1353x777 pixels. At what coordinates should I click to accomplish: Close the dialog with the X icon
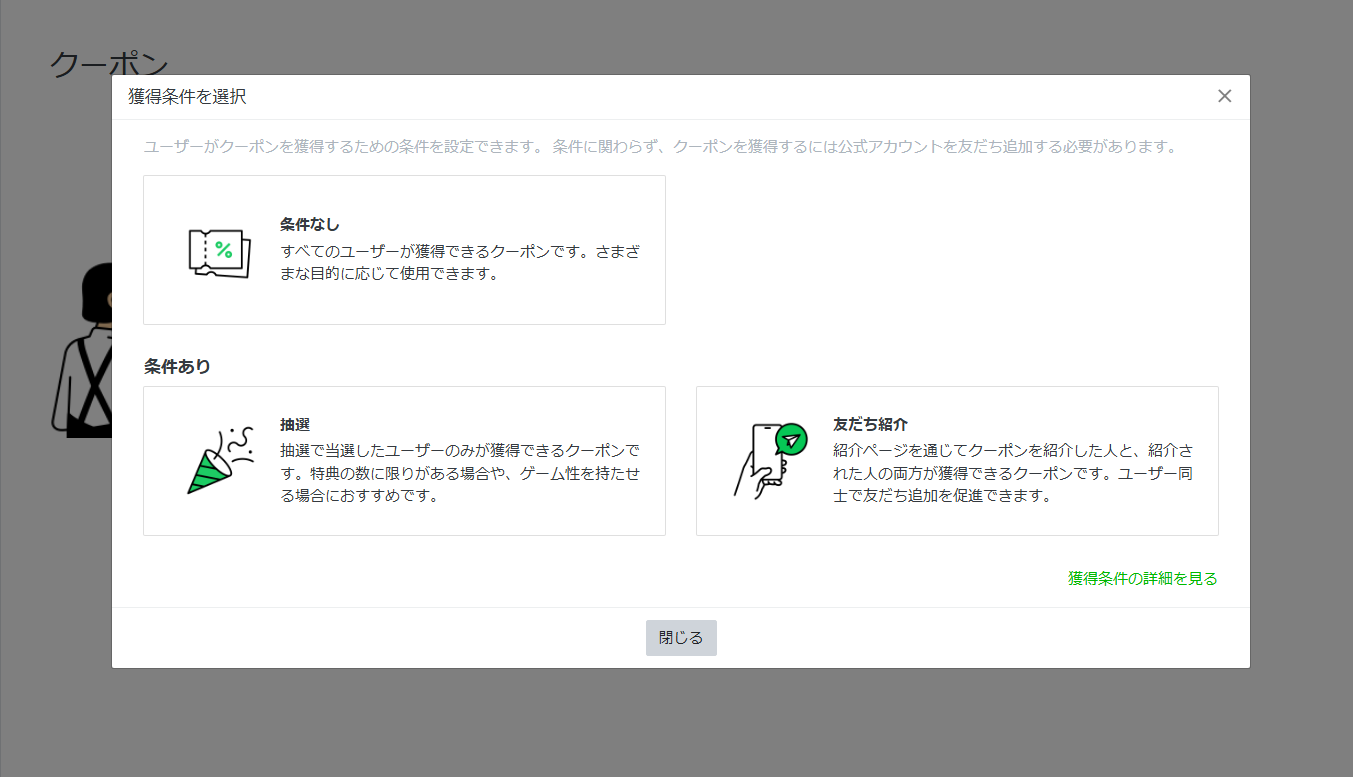point(1224,96)
